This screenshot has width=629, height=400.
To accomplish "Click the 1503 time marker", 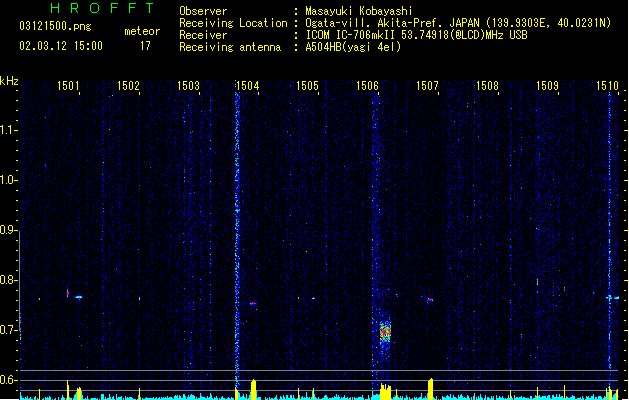I will tap(188, 85).
